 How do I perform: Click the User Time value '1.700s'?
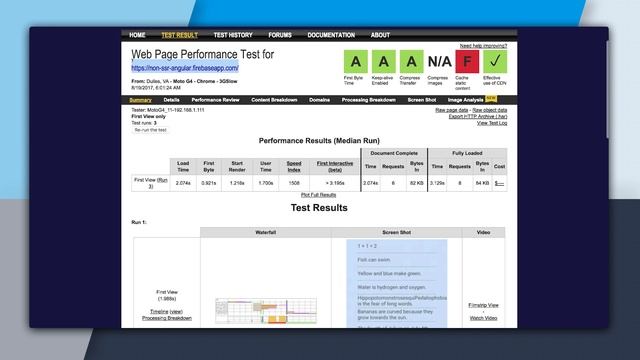coord(266,183)
